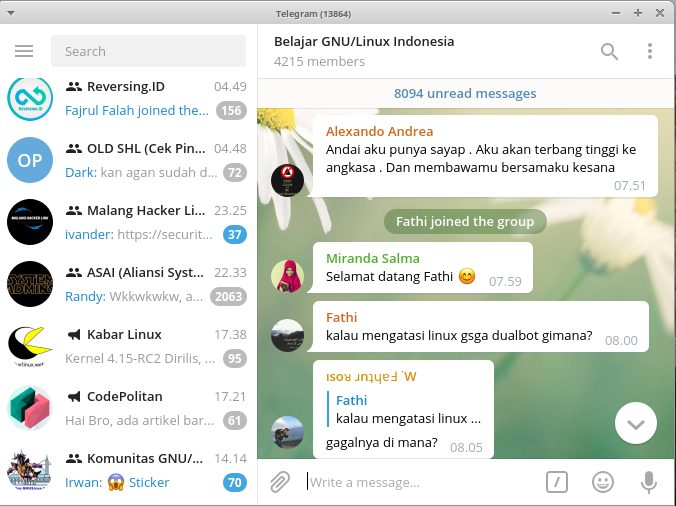Click the Search chats field
The height and width of the screenshot is (506, 676).
[x=148, y=51]
